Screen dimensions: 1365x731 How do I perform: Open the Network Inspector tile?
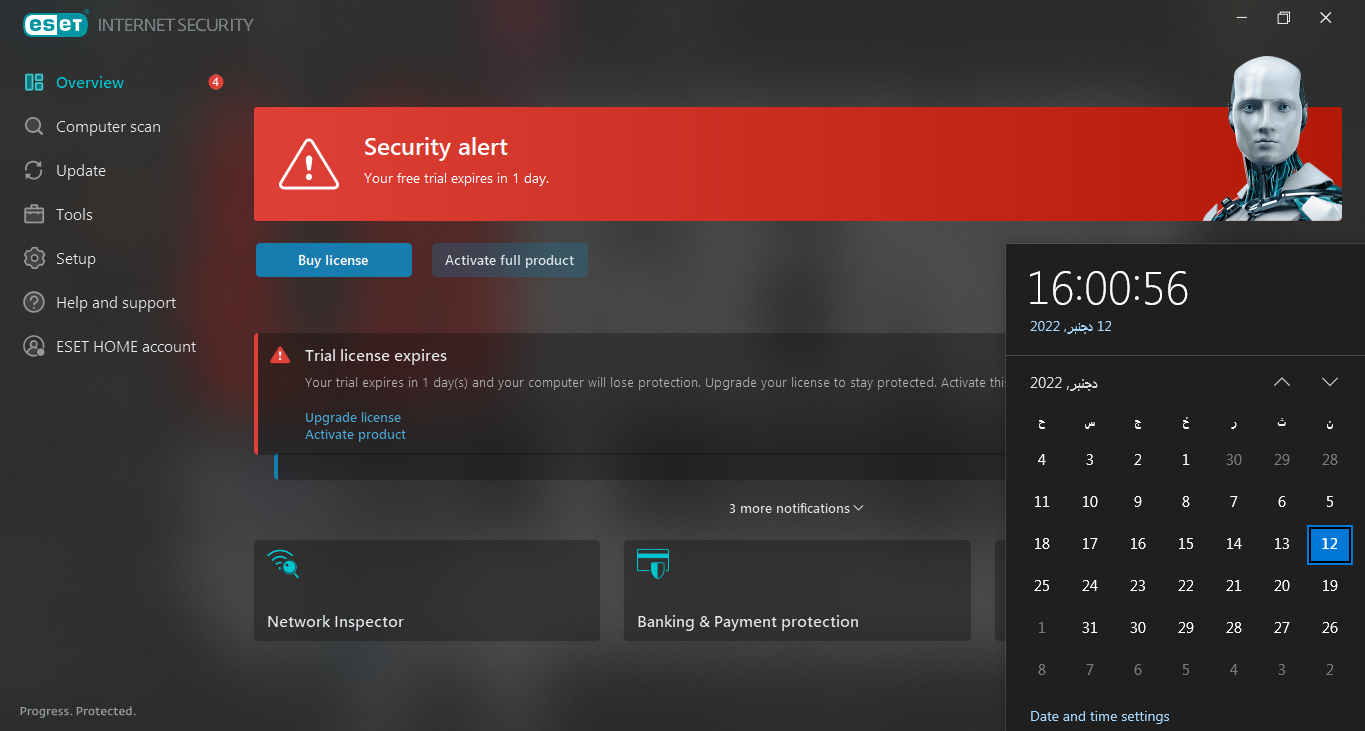point(427,591)
